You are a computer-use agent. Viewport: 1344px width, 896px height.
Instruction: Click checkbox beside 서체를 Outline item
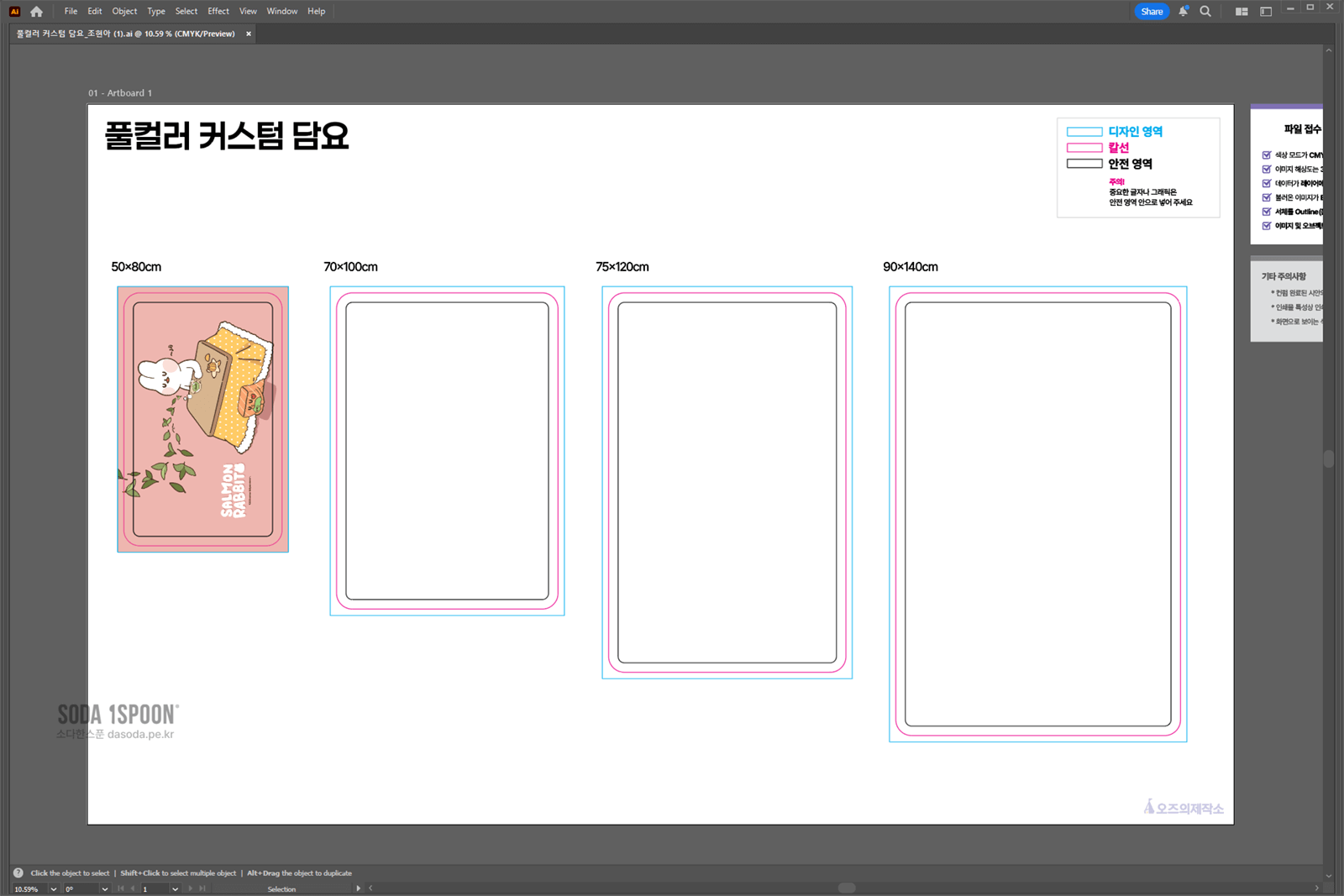point(1267,212)
